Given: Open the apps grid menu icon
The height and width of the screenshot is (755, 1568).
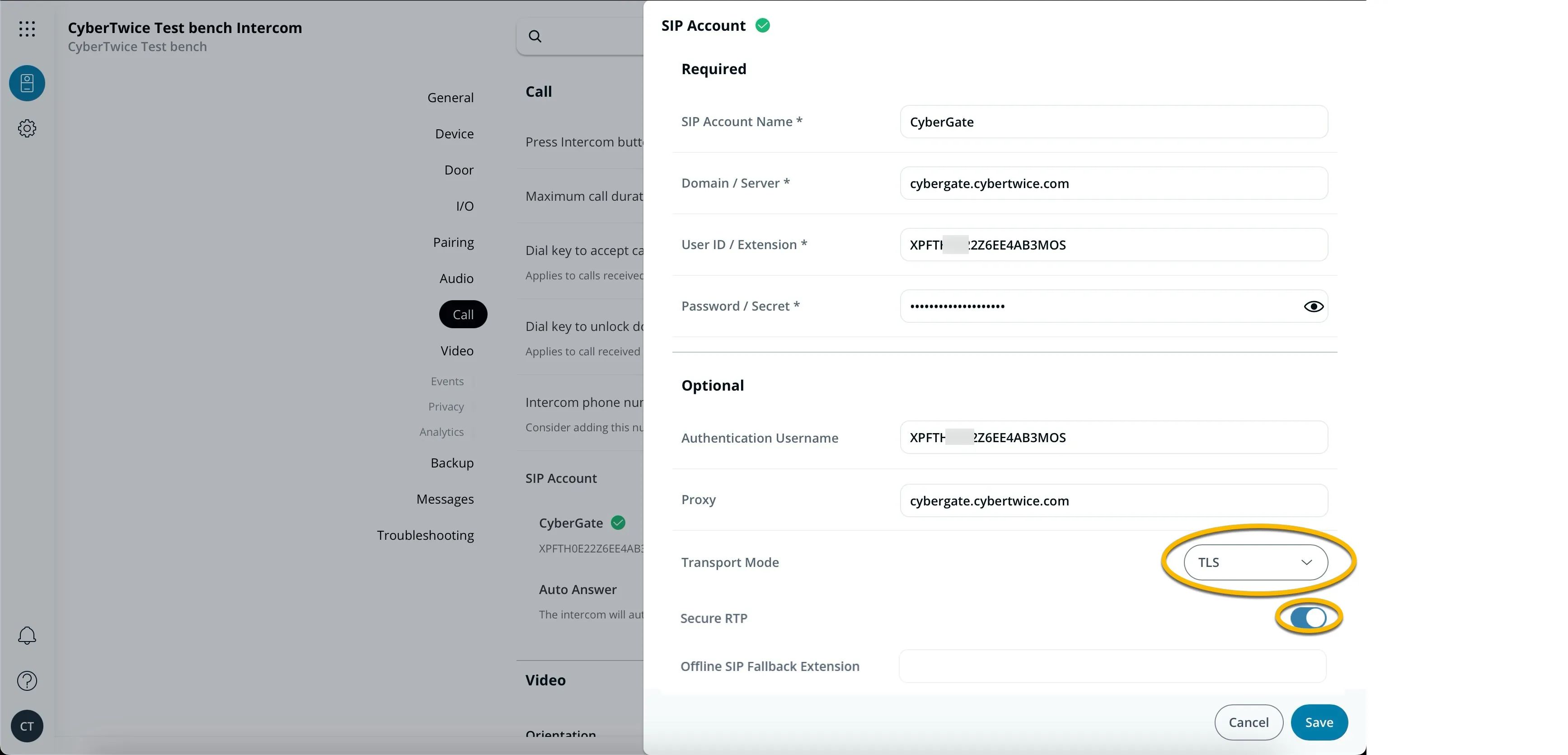Looking at the screenshot, I should 27,28.
